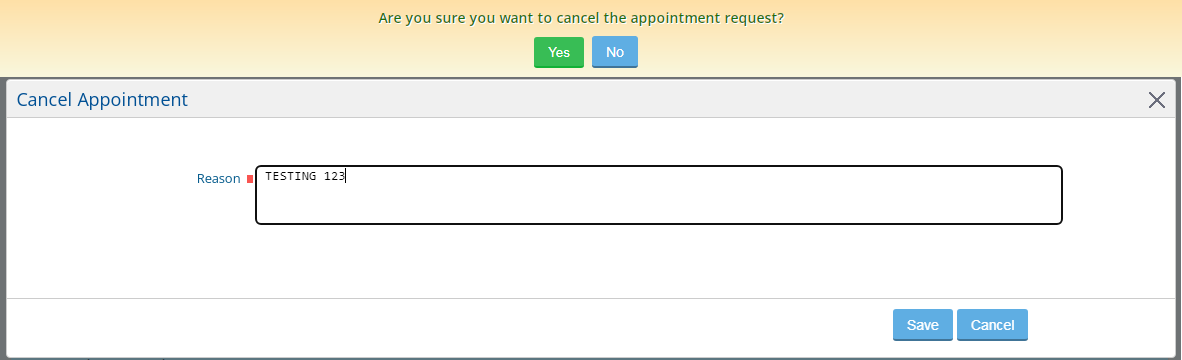The width and height of the screenshot is (1182, 360).
Task: Click the dialog footer area left of Save
Action: (452, 325)
